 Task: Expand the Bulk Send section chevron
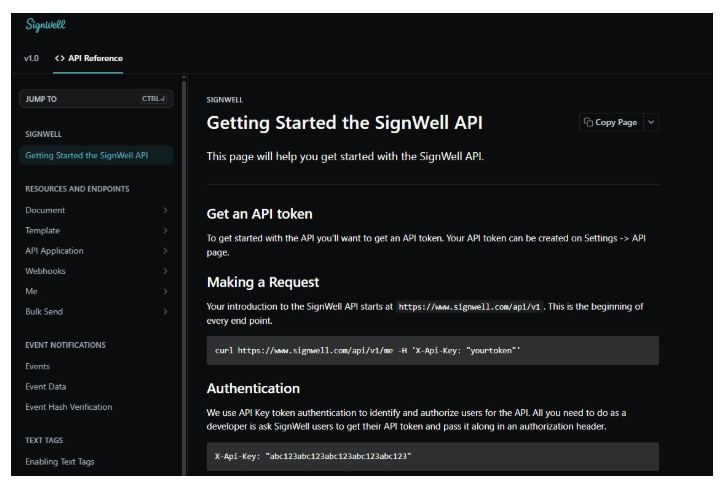pos(166,312)
